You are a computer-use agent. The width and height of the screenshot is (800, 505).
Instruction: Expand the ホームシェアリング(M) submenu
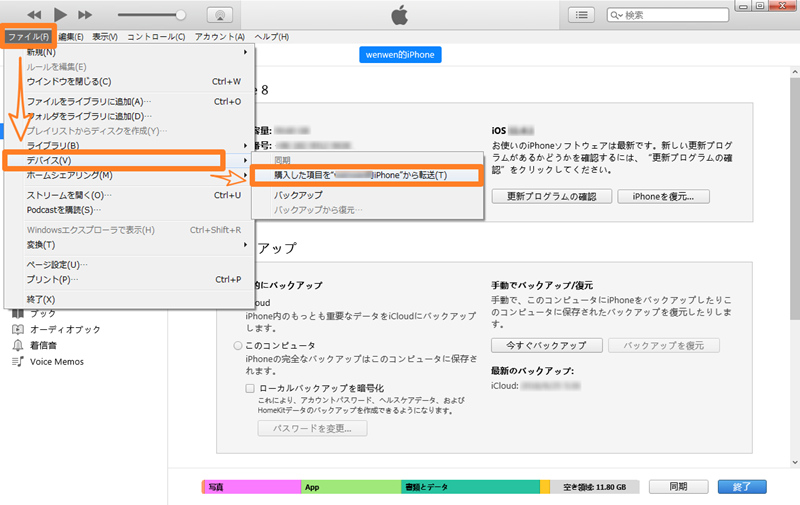245,175
